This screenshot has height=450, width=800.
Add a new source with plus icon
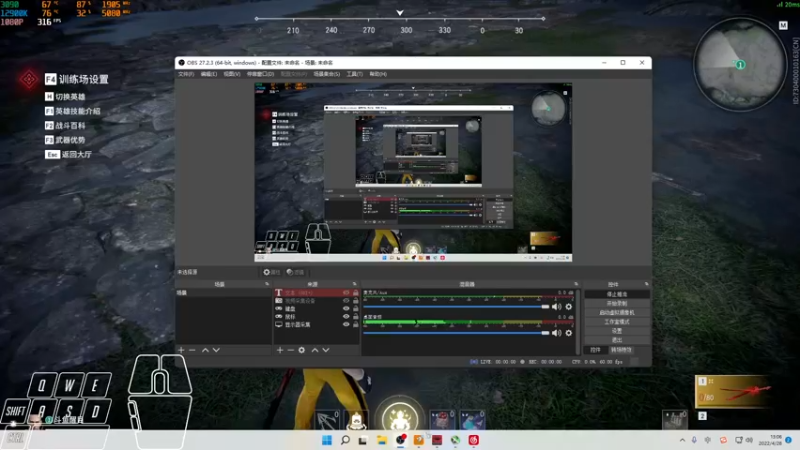[280, 350]
